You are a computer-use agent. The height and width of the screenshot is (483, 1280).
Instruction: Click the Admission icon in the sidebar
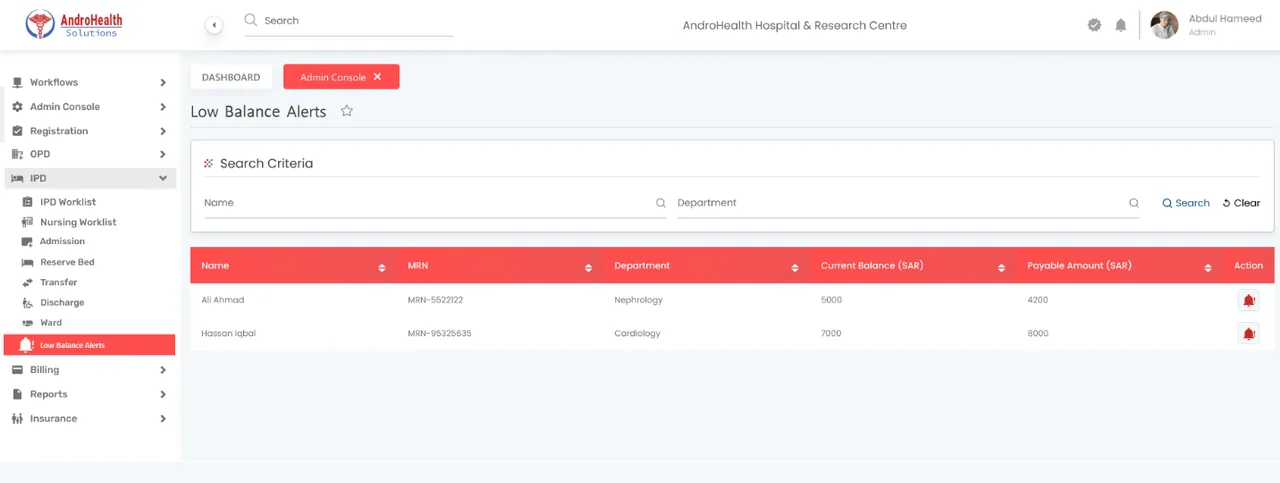(28, 242)
